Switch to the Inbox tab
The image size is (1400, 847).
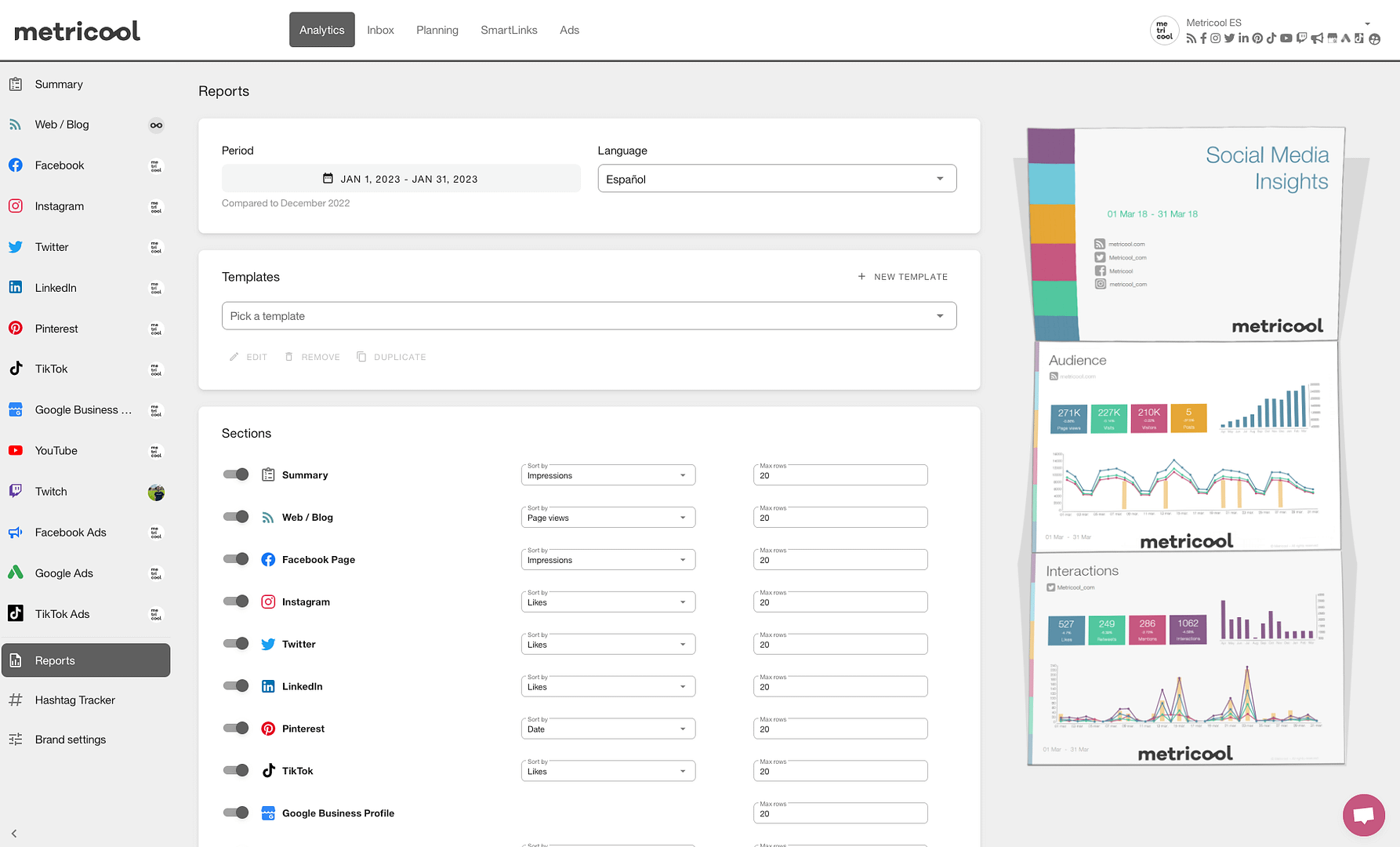[x=380, y=30]
